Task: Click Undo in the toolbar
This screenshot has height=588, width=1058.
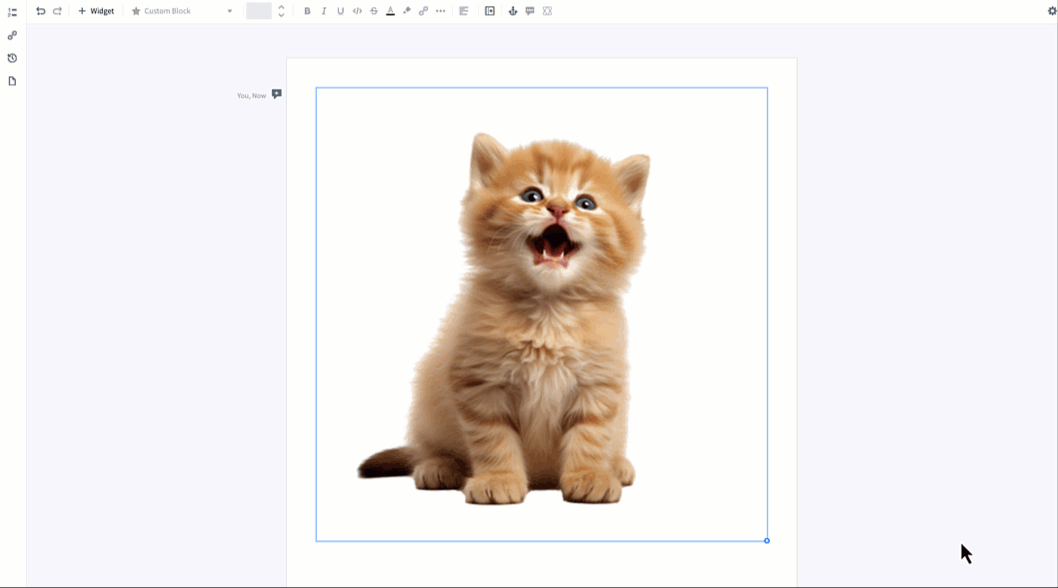Action: tap(40, 11)
